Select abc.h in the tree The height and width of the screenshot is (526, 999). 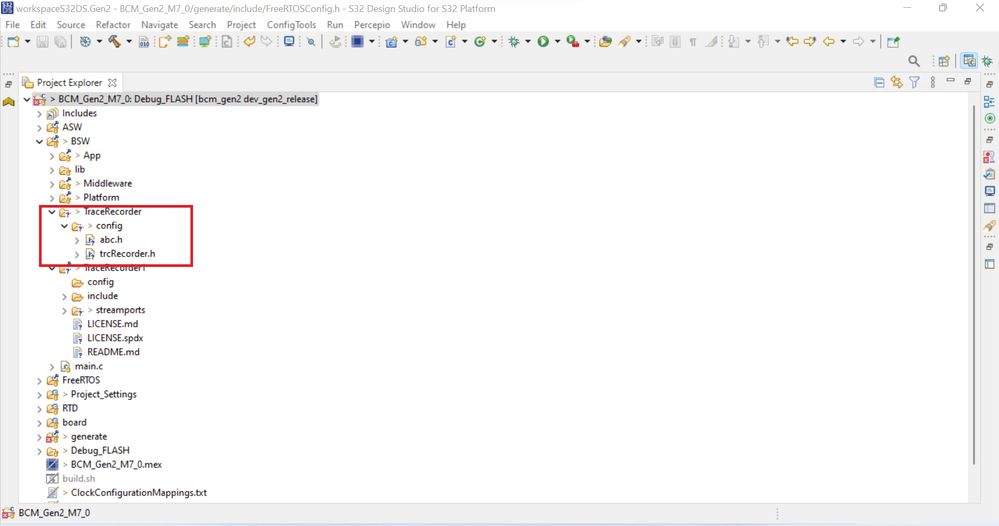[x=111, y=239]
